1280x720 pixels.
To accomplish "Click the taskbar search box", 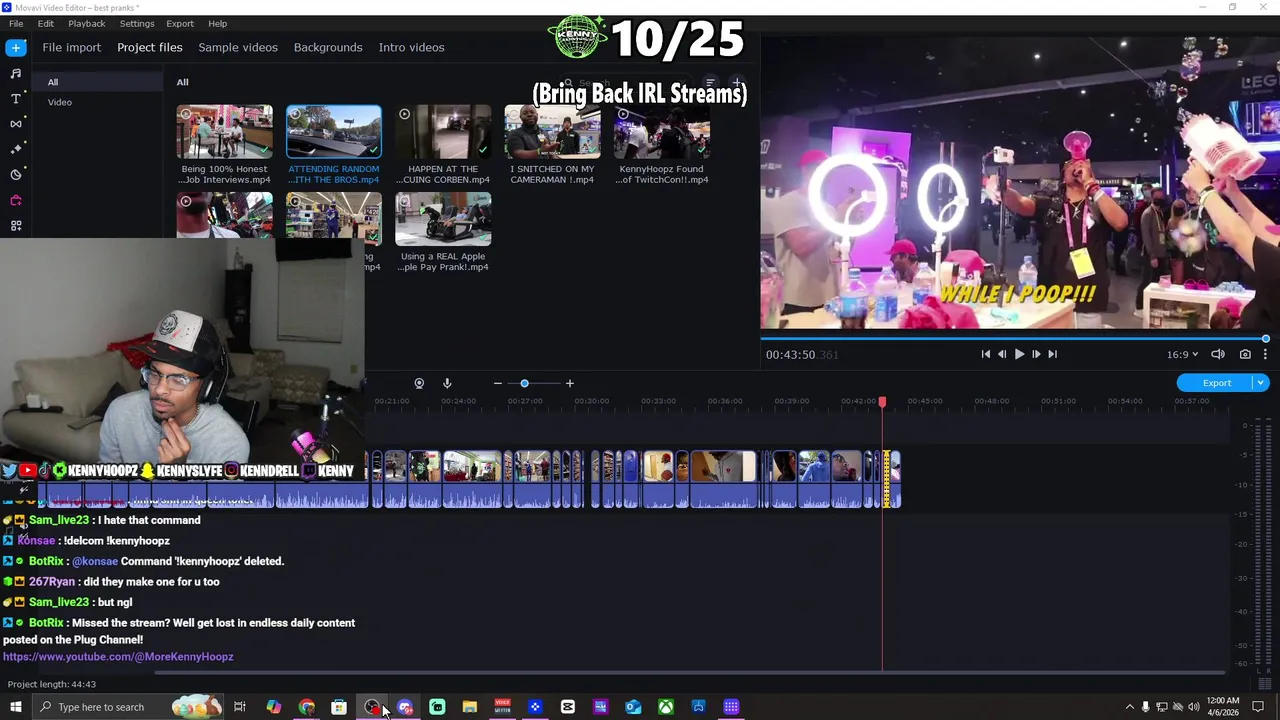I will [130, 707].
